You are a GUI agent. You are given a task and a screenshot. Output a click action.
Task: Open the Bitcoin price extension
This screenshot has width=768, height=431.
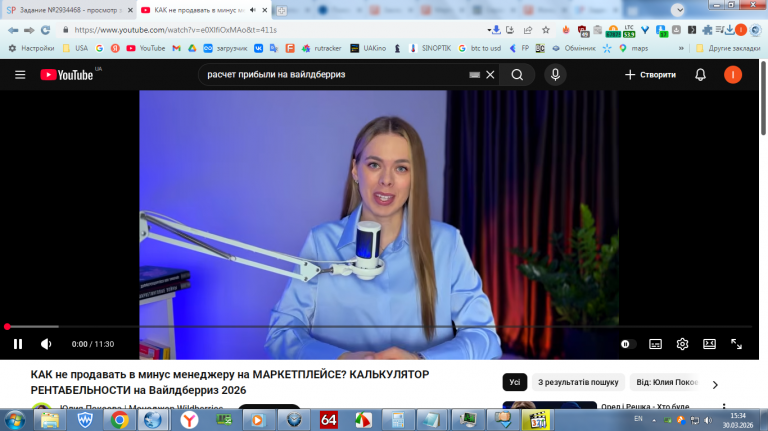click(613, 31)
